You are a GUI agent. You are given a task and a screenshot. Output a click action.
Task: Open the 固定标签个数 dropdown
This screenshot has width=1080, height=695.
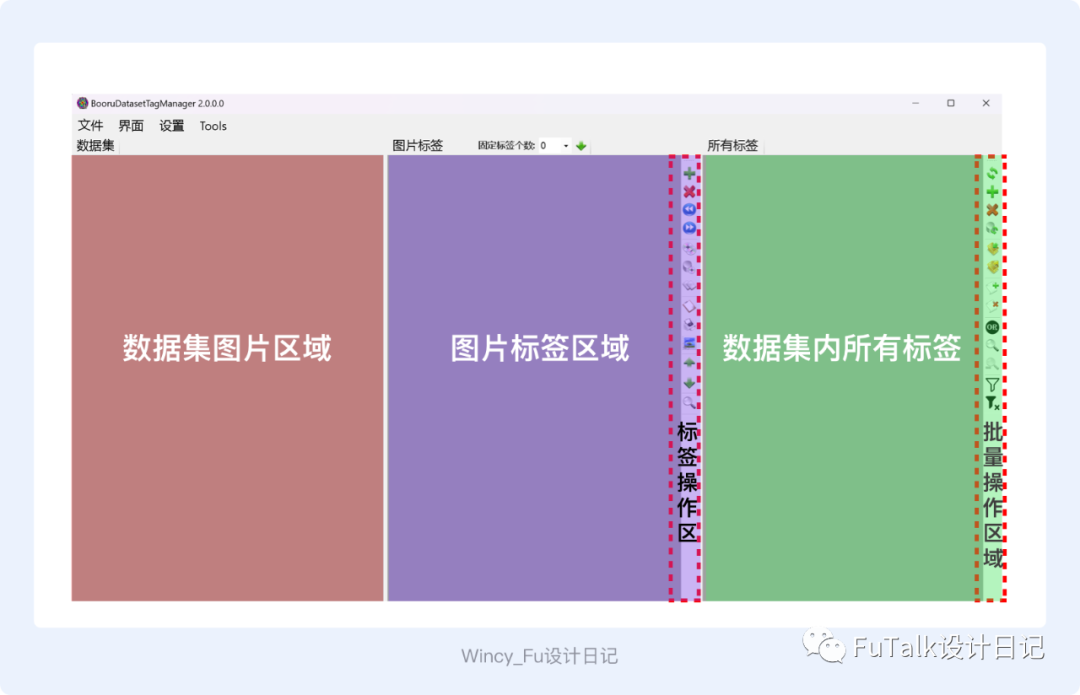(565, 144)
